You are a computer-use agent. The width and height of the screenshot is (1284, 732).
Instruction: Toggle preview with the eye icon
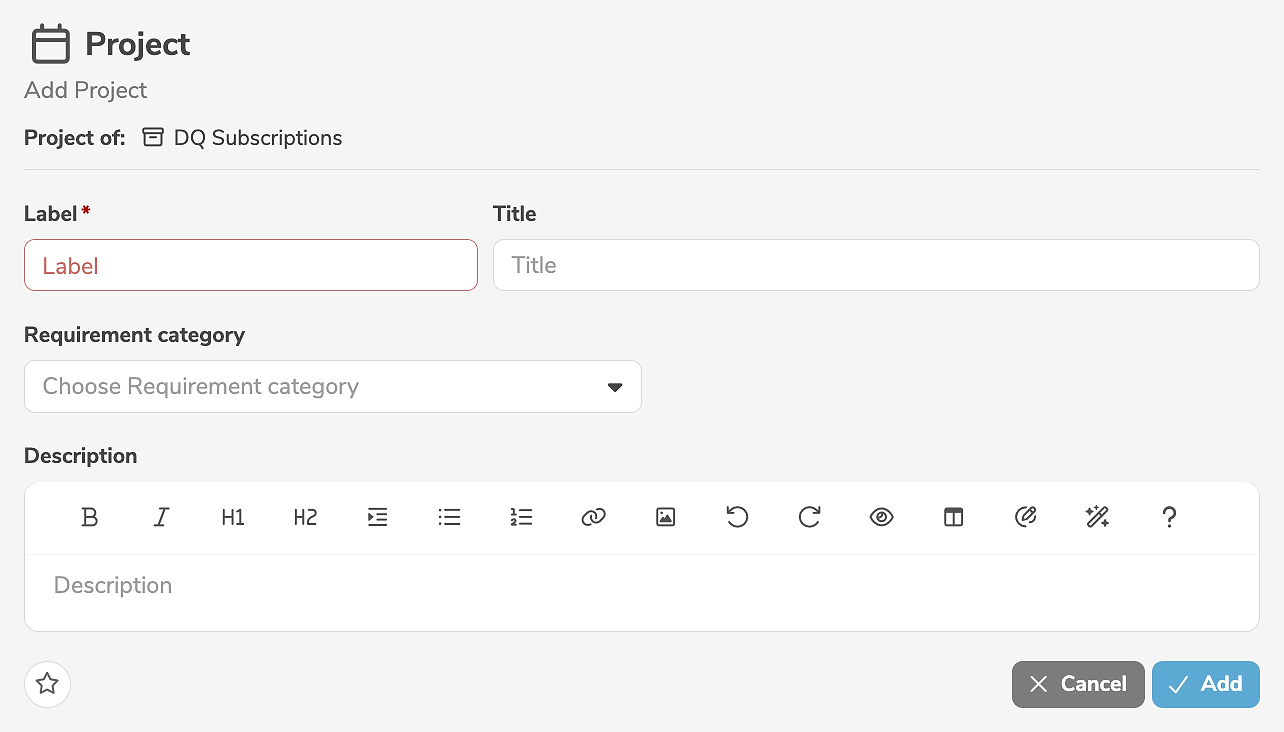(x=881, y=517)
